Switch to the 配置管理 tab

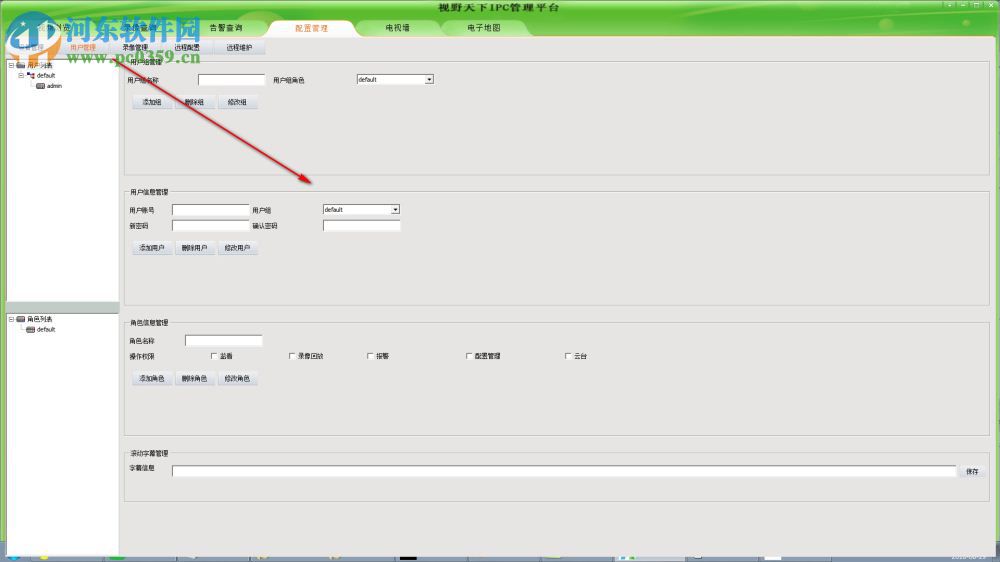(311, 28)
